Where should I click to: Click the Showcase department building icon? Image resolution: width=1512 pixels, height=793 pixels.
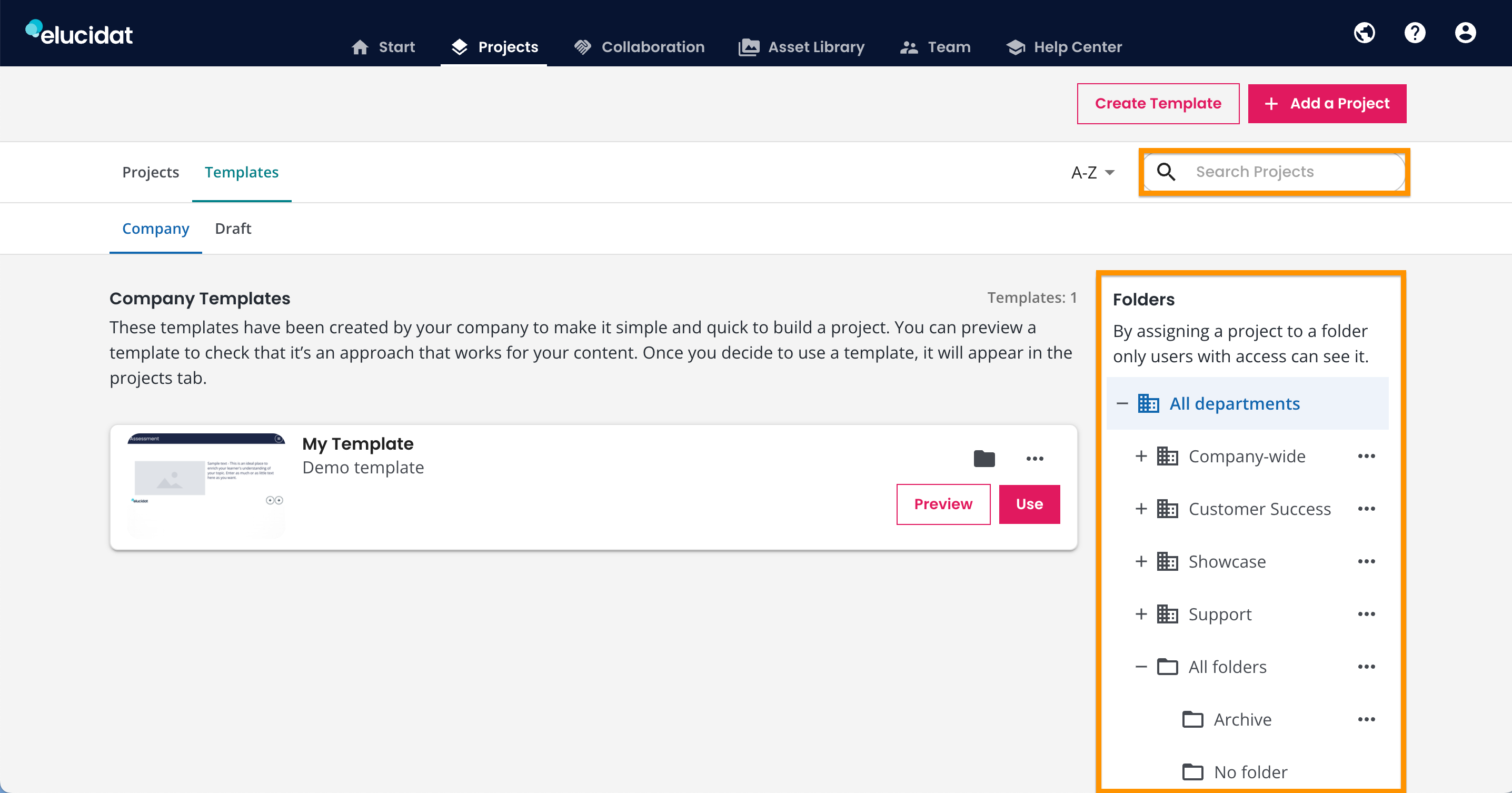[x=1168, y=561]
